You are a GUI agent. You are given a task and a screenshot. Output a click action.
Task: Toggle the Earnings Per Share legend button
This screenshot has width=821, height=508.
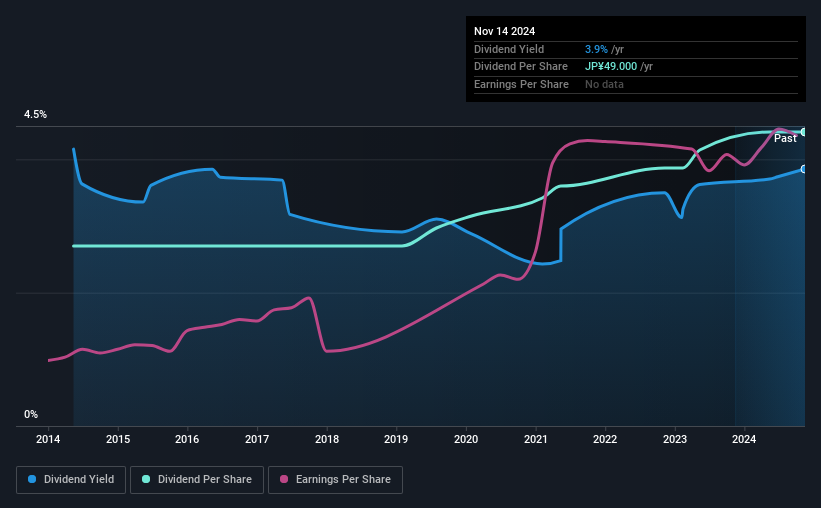335,480
